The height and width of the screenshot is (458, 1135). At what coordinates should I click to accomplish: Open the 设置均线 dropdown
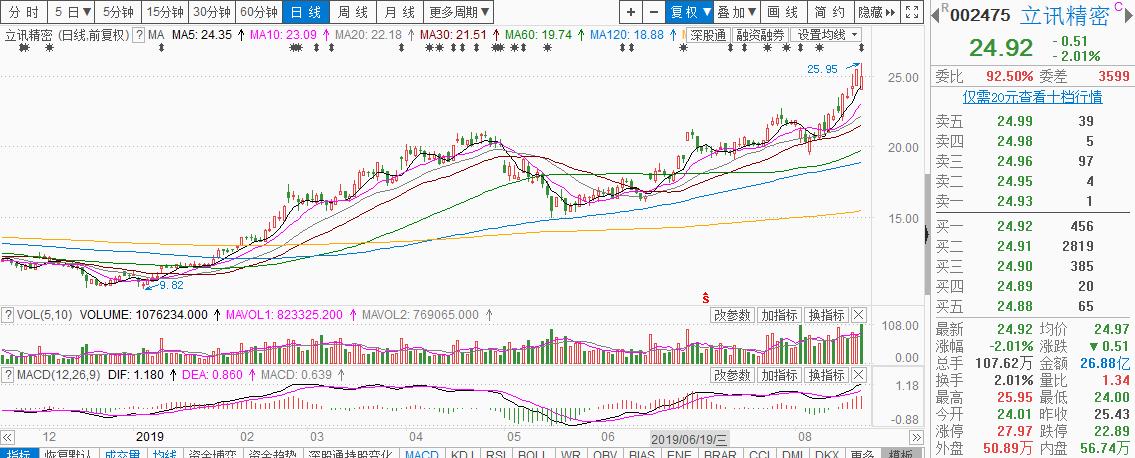tap(827, 35)
